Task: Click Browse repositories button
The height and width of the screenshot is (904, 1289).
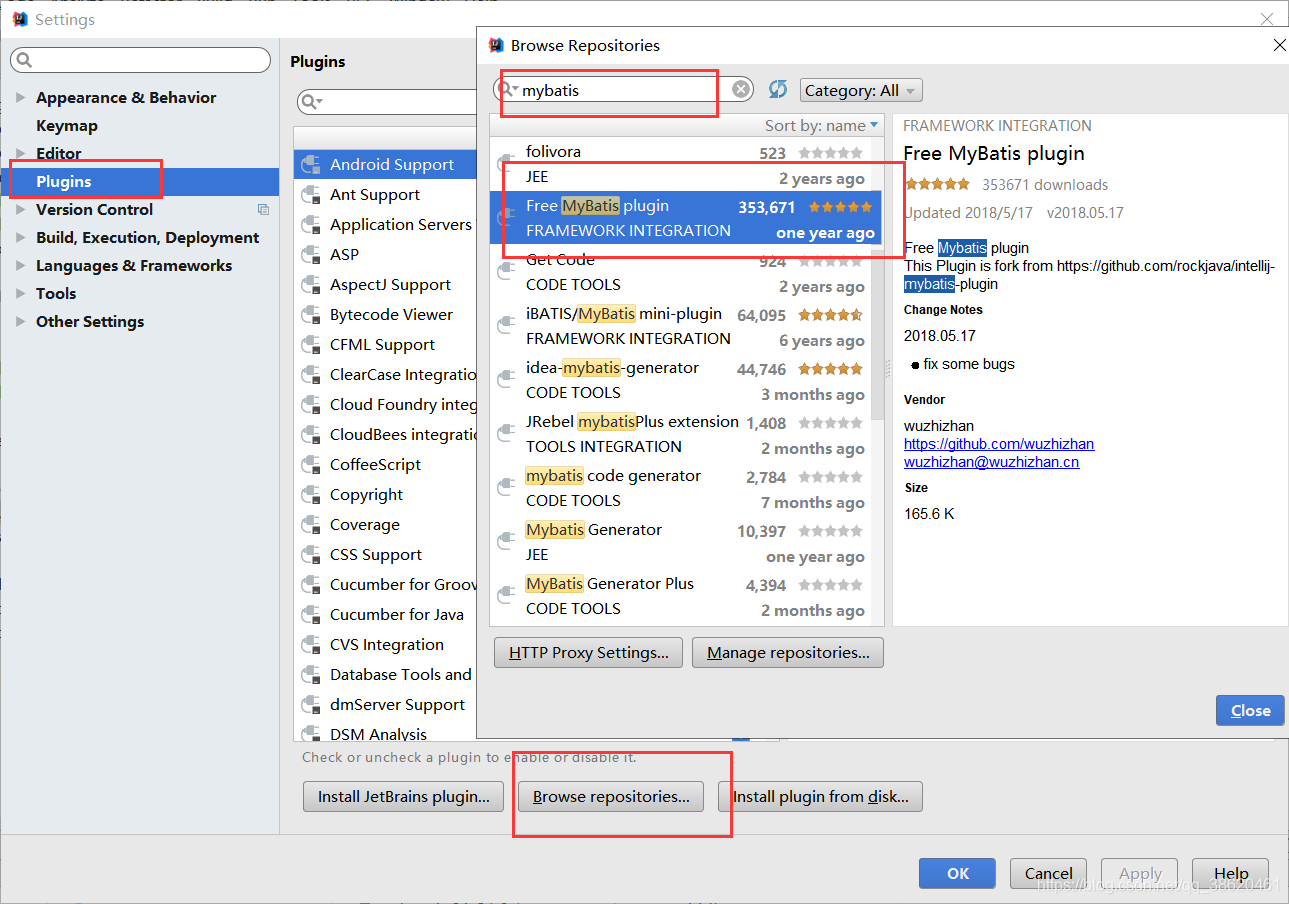Action: click(x=611, y=797)
